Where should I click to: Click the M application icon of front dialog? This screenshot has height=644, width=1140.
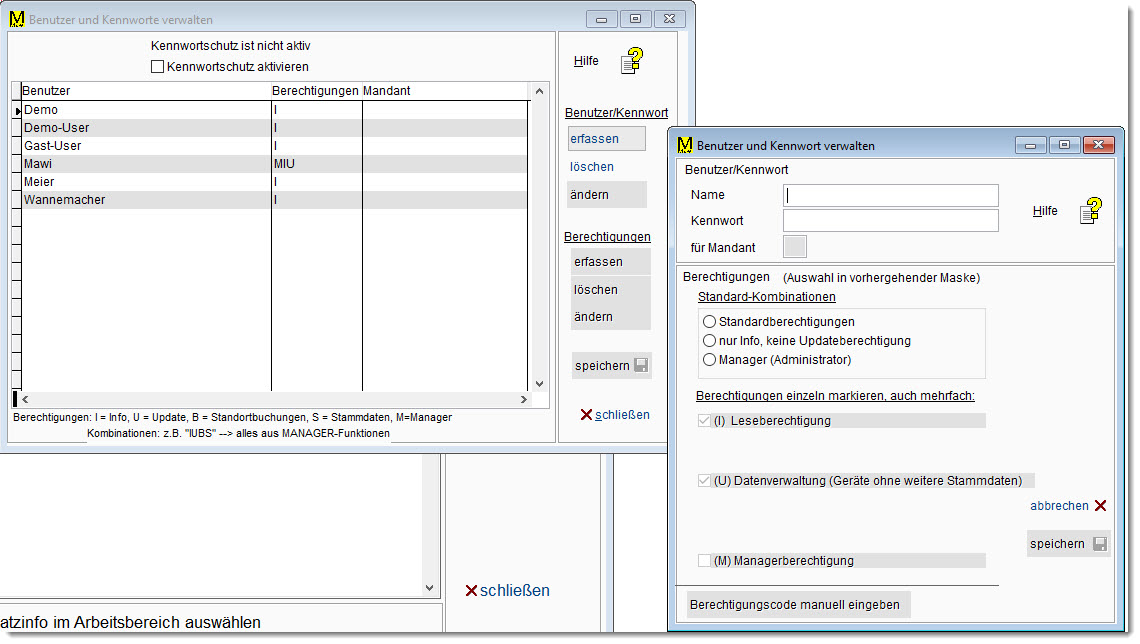tap(685, 145)
